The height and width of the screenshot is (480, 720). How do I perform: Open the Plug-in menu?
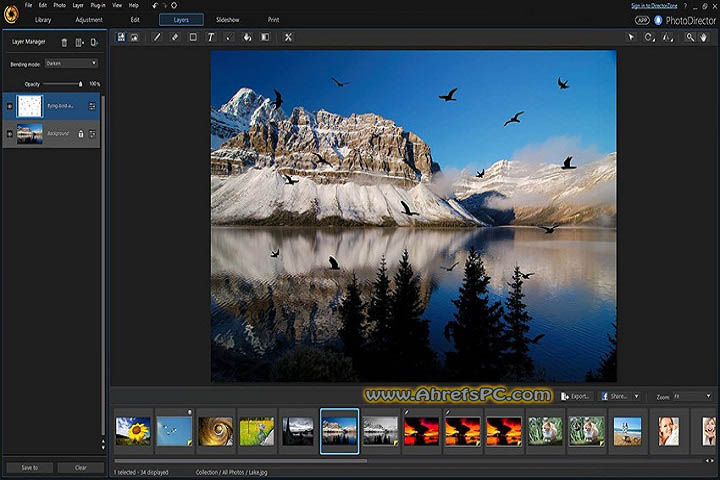98,6
